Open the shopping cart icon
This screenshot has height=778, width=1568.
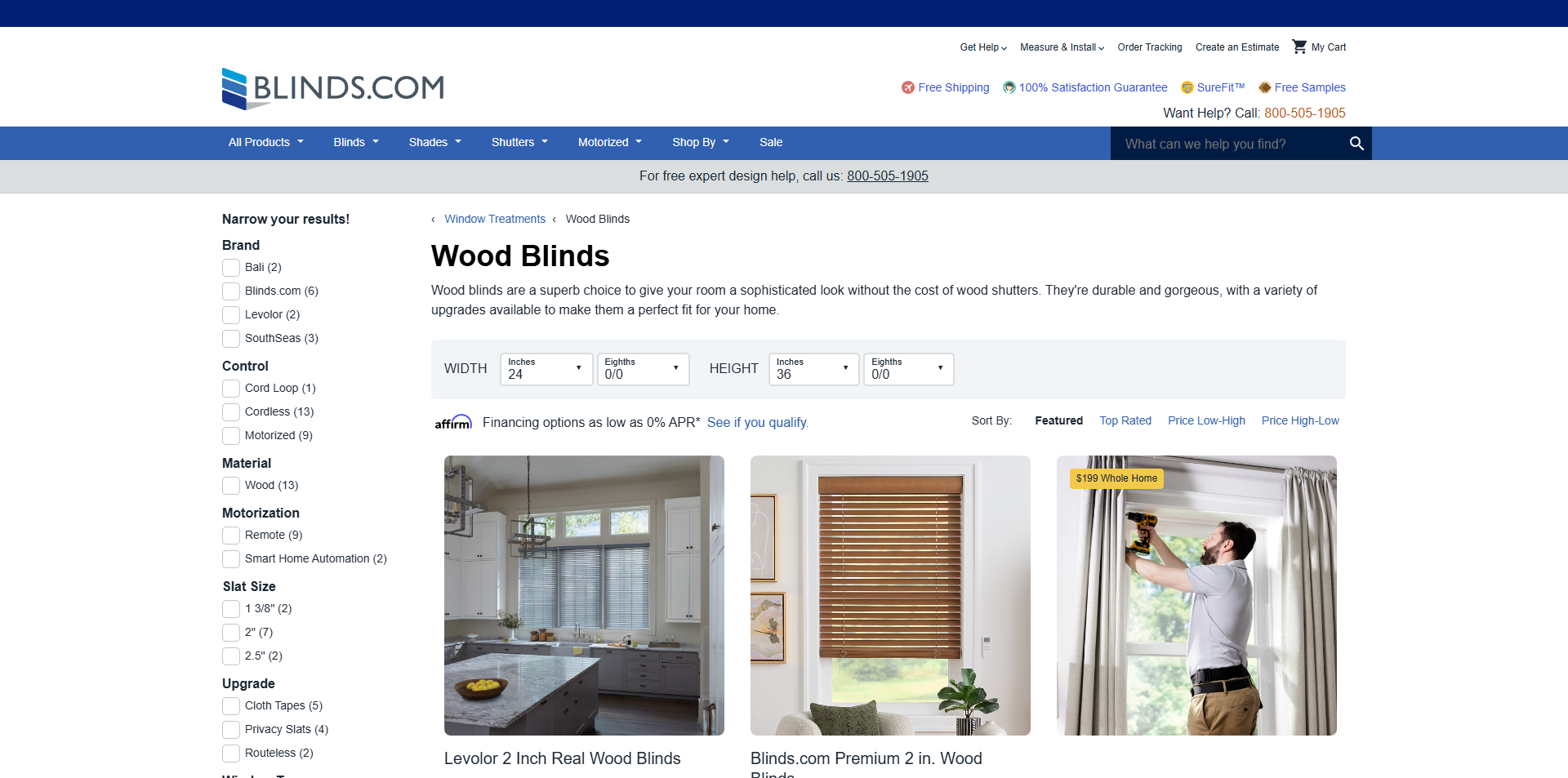[x=1299, y=47]
